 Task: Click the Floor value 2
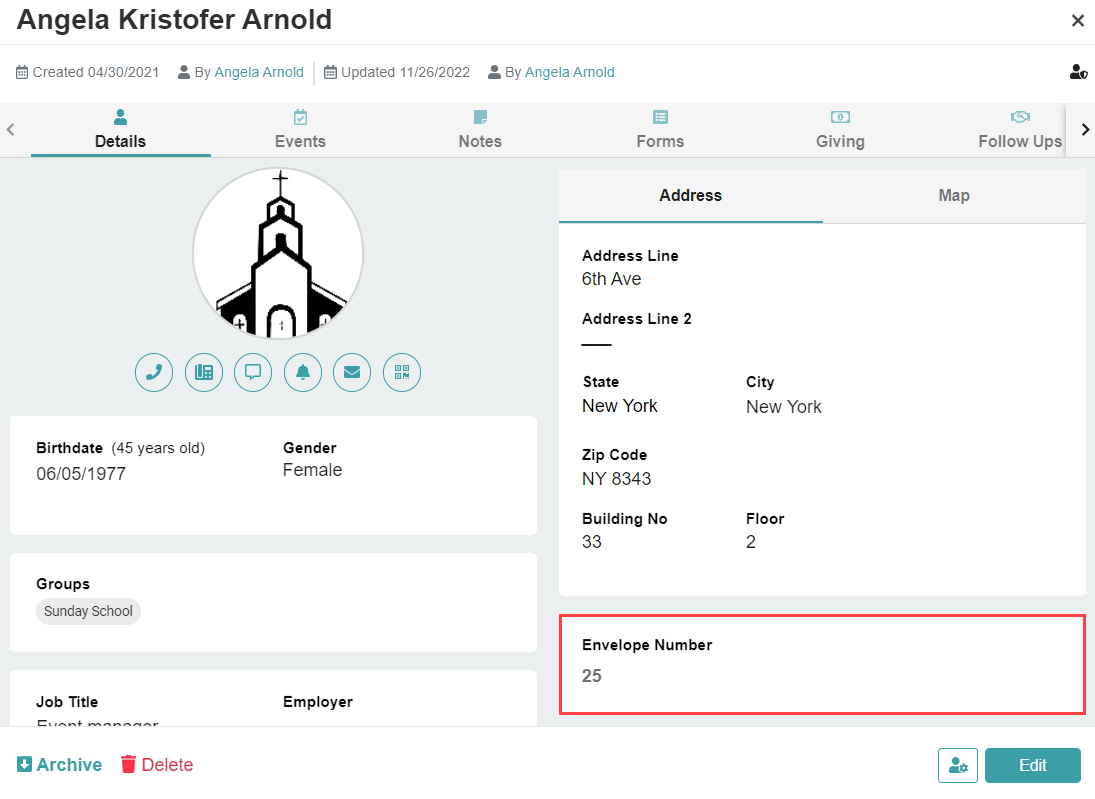click(751, 542)
